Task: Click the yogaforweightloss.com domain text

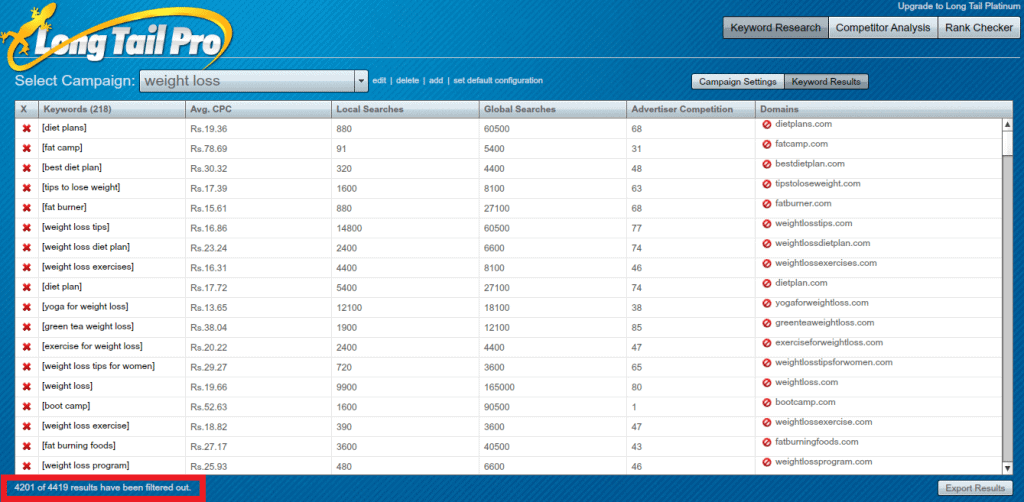Action: (821, 303)
